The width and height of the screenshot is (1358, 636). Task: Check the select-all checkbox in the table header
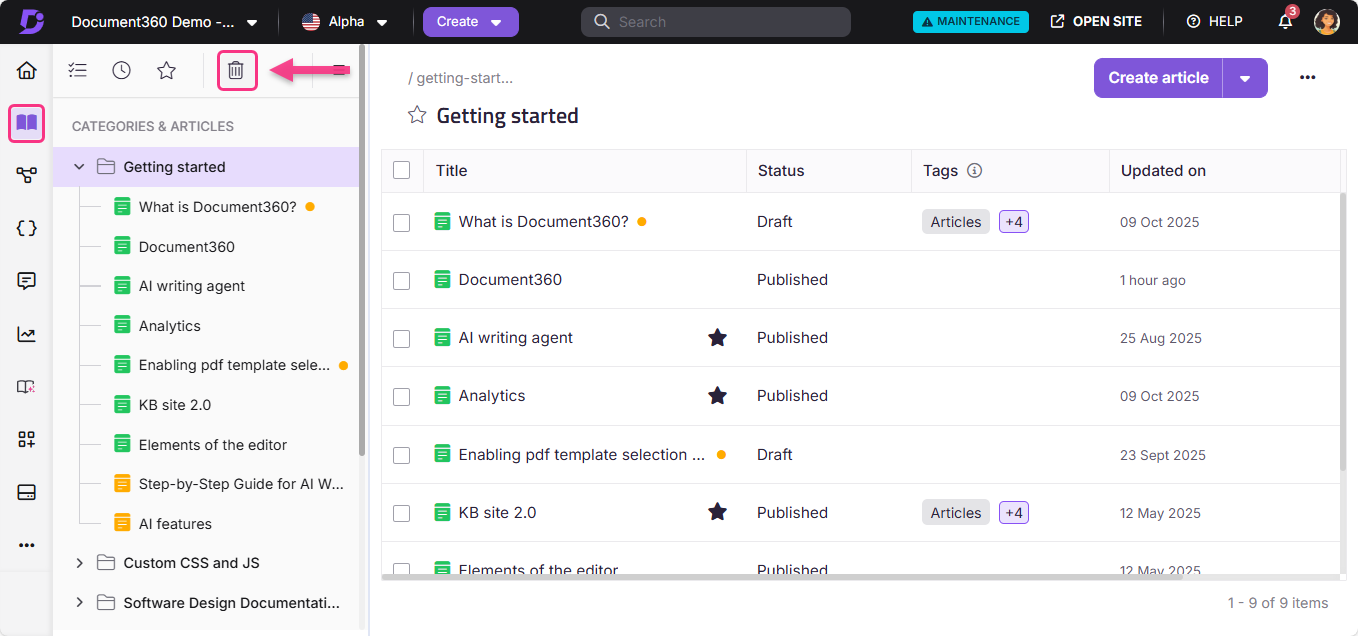click(401, 170)
